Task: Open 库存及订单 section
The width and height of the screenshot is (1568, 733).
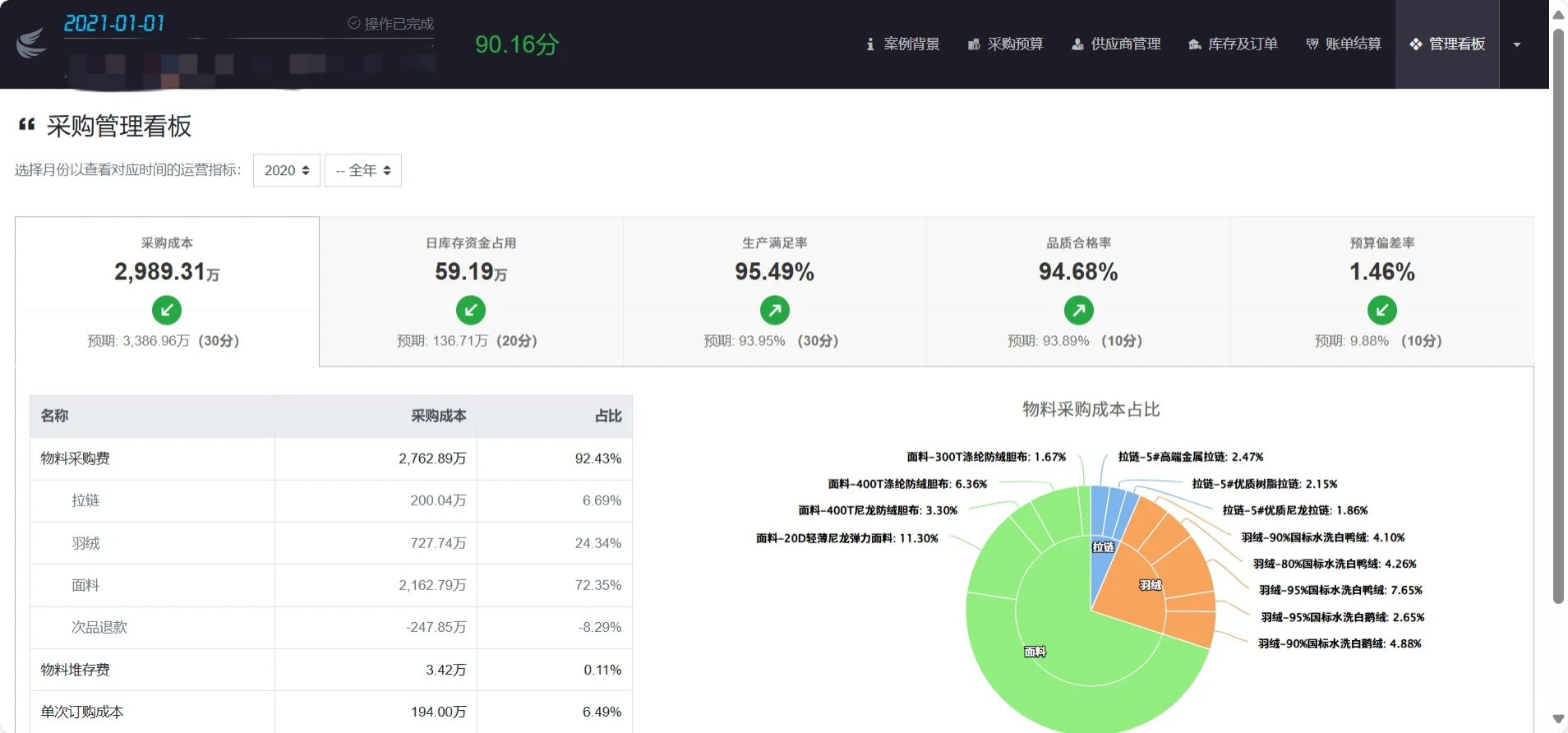Action: 1233,44
